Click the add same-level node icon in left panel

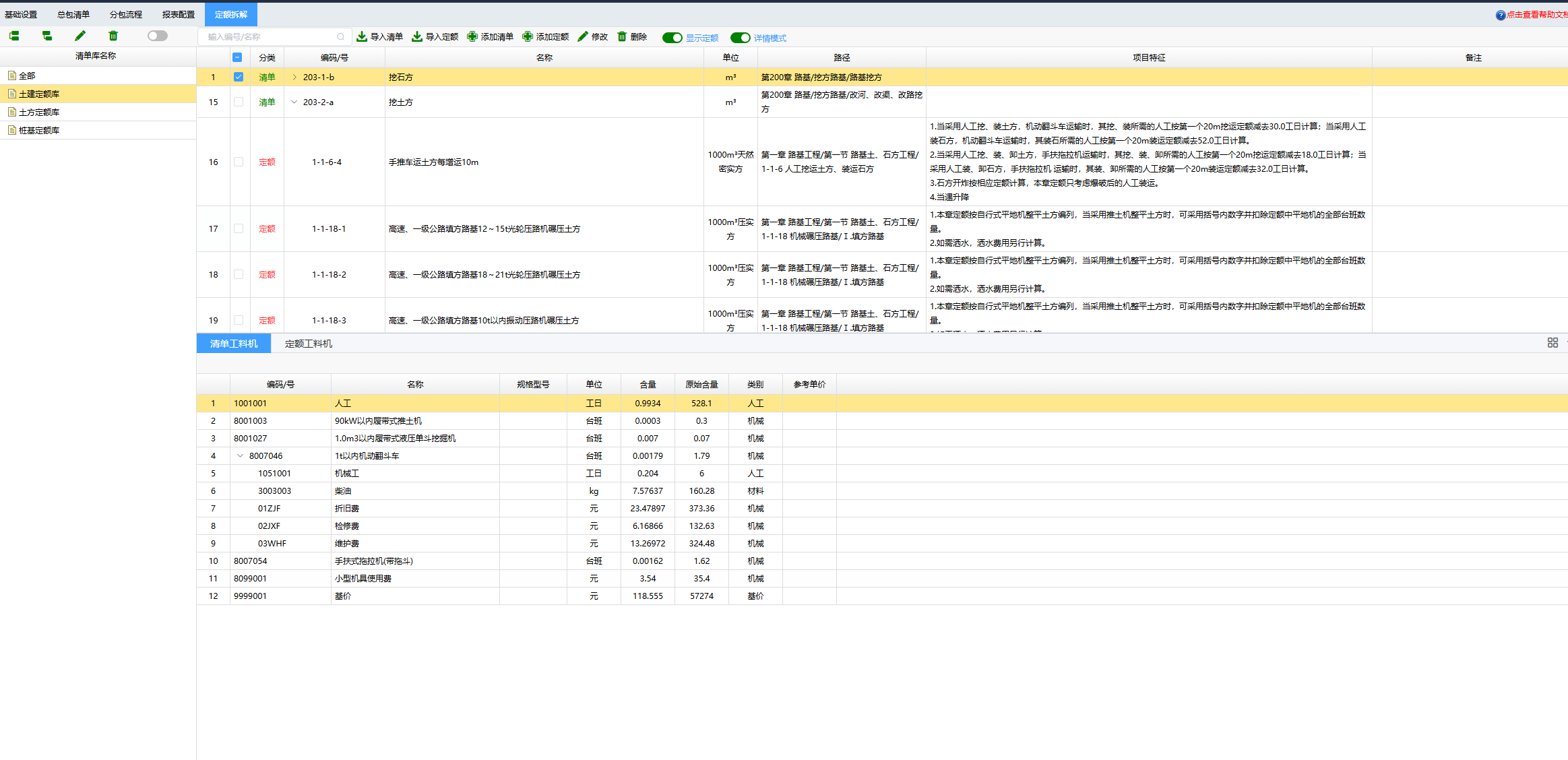coord(14,36)
